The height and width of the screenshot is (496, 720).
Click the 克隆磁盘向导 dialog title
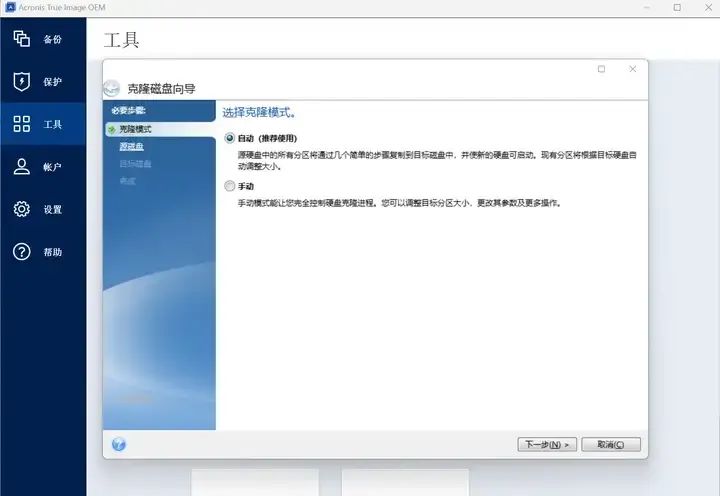(x=161, y=89)
